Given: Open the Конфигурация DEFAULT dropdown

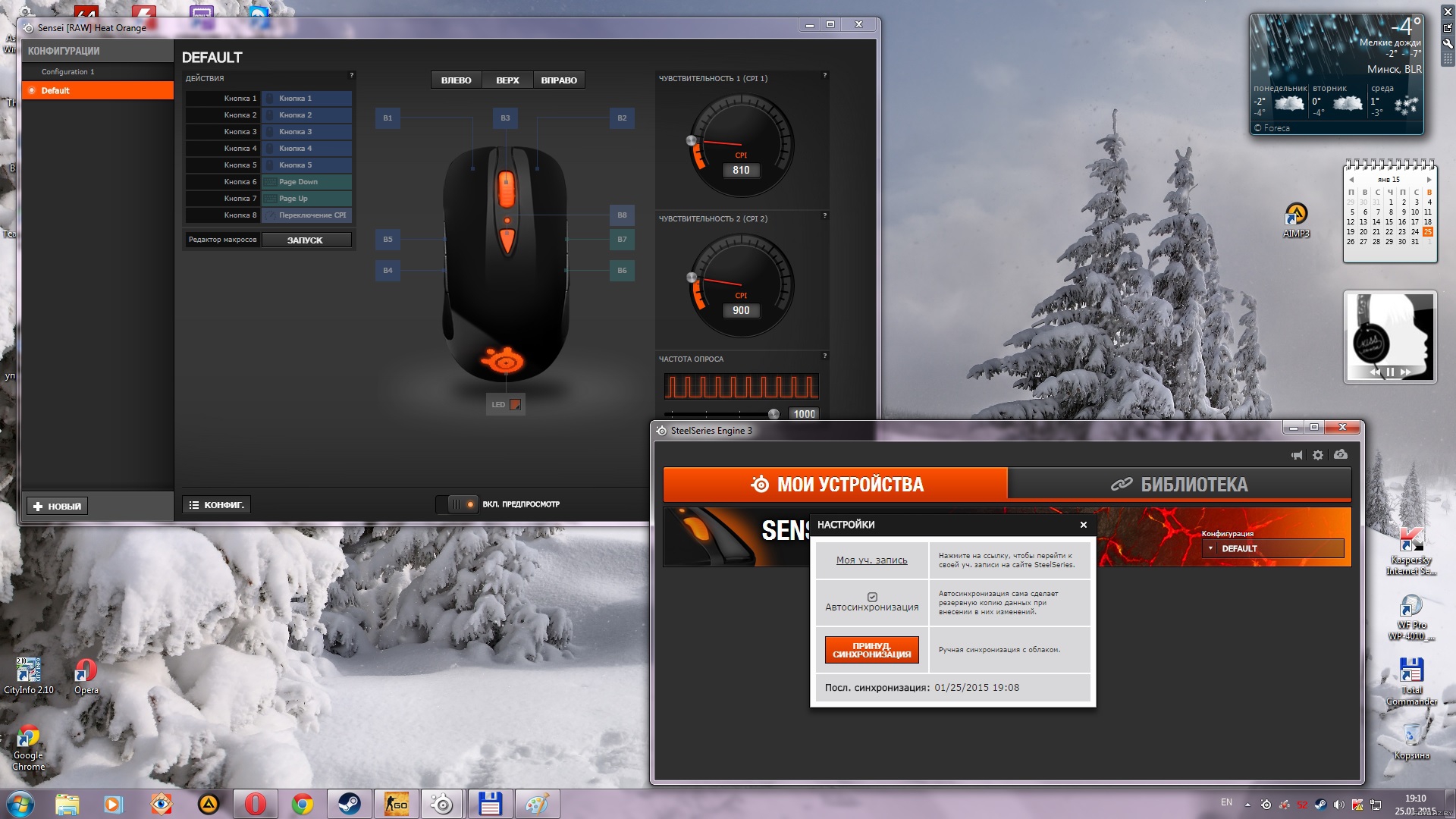Looking at the screenshot, I should (1272, 548).
